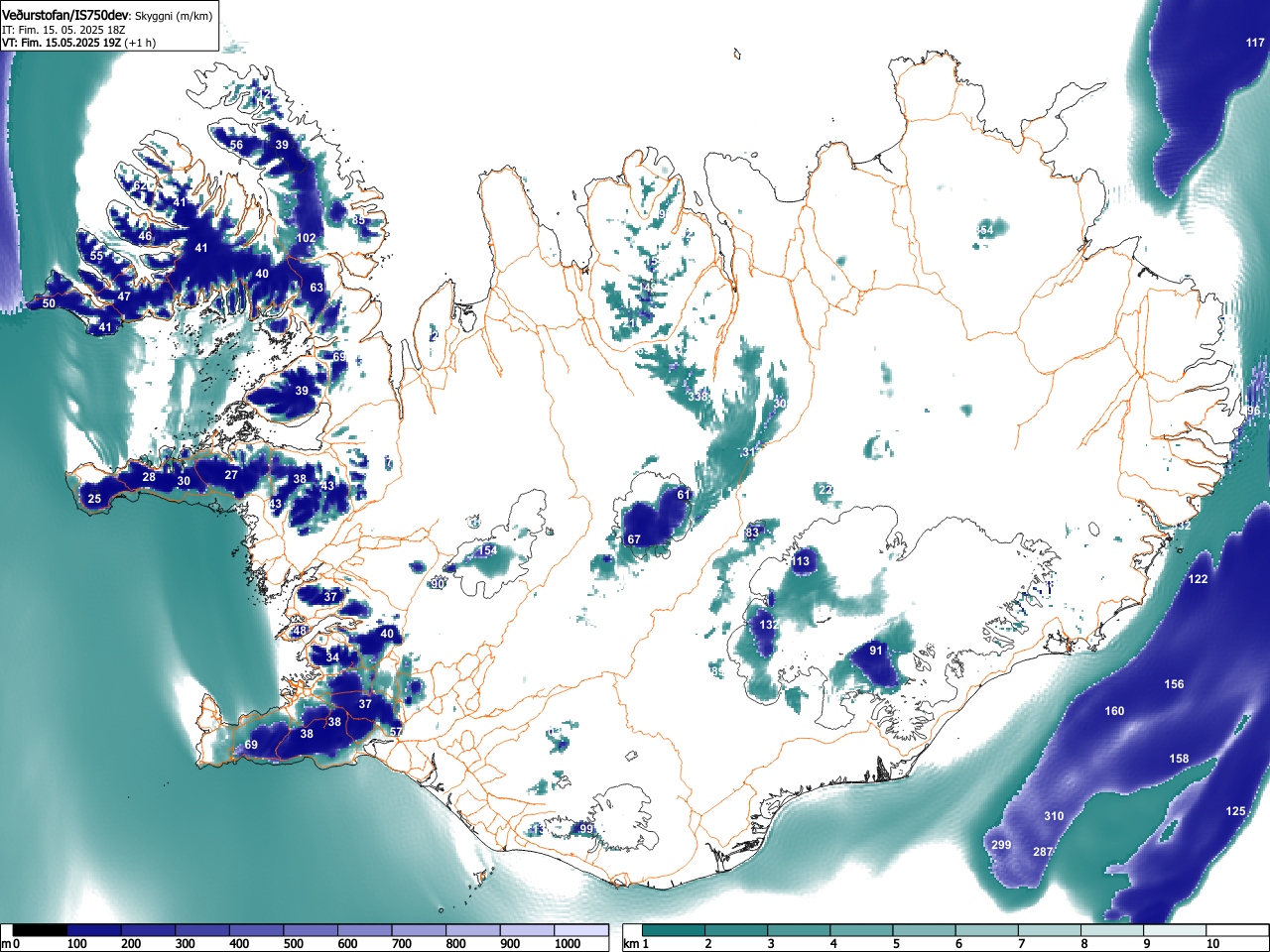This screenshot has width=1270, height=952.
Task: Click the 122 value off east coast
Action: pos(1199,579)
